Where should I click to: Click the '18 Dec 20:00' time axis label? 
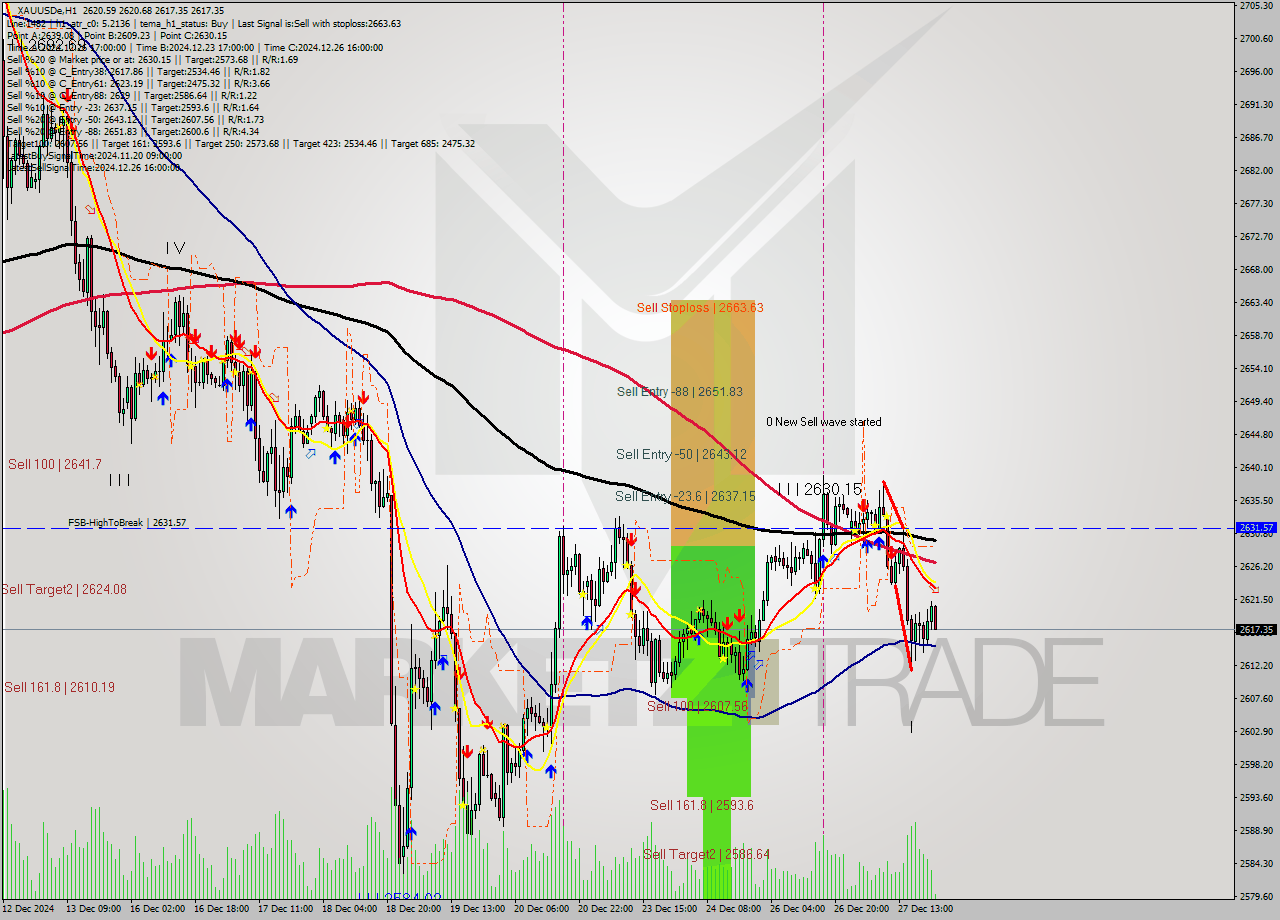[413, 909]
